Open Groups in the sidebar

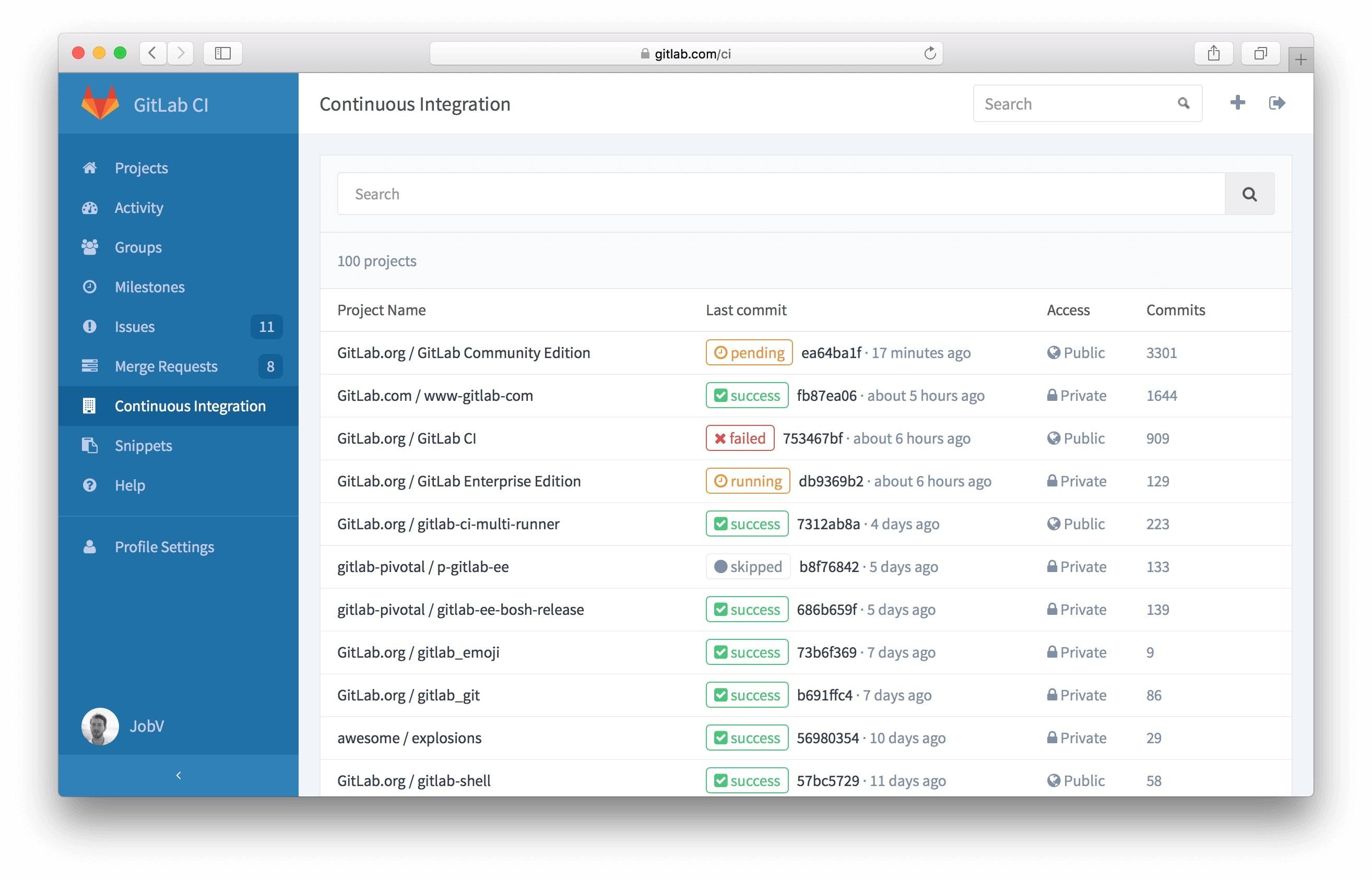click(178, 247)
